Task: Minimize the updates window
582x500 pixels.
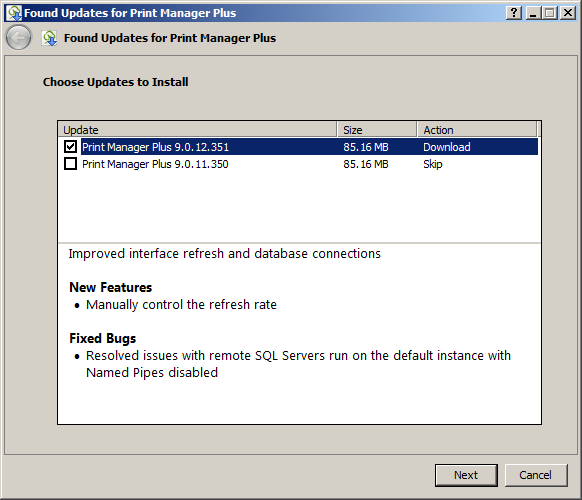Action: 533,13
